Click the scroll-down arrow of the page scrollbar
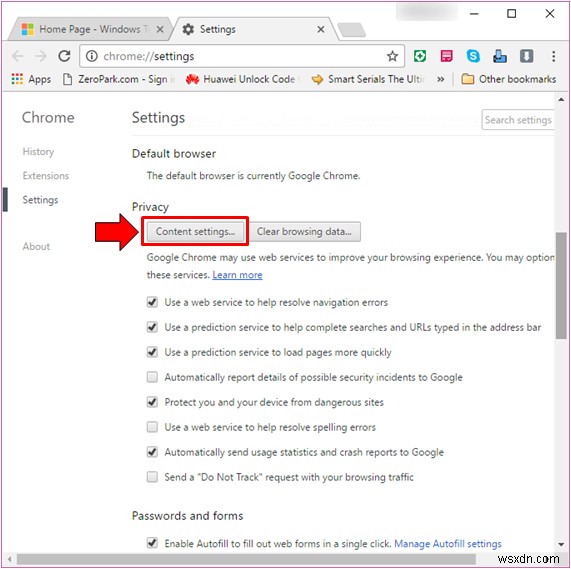This screenshot has height=569, width=571. pos(561,545)
